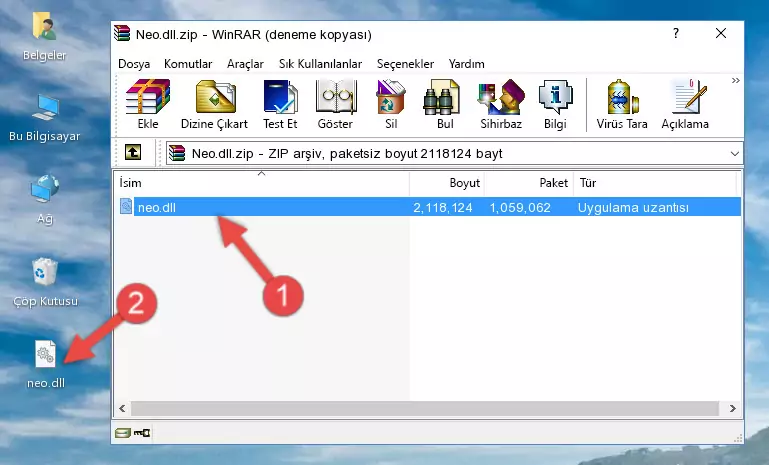Screen dimensions: 769x465
Task: Open the Yardım menu
Action: tap(466, 64)
